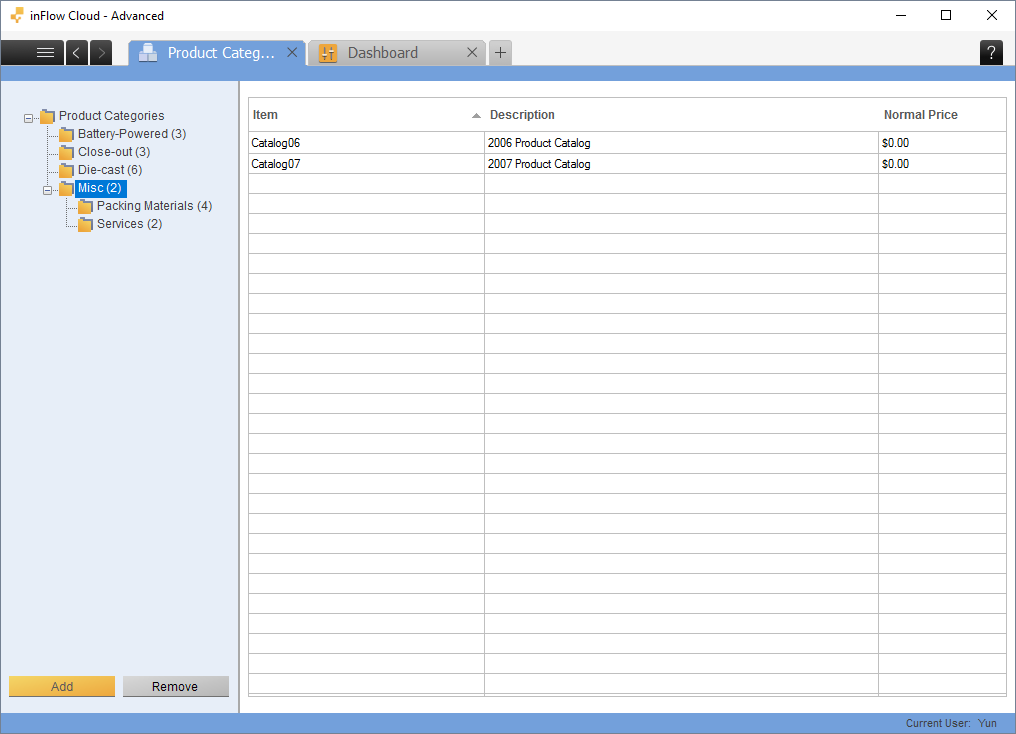Sort by the Item column header

pyautogui.click(x=366, y=115)
